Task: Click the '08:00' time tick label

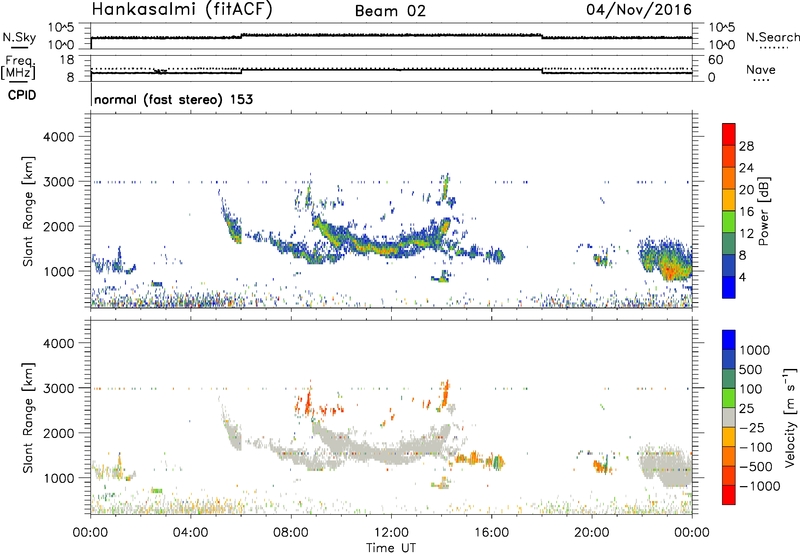Action: (x=291, y=533)
